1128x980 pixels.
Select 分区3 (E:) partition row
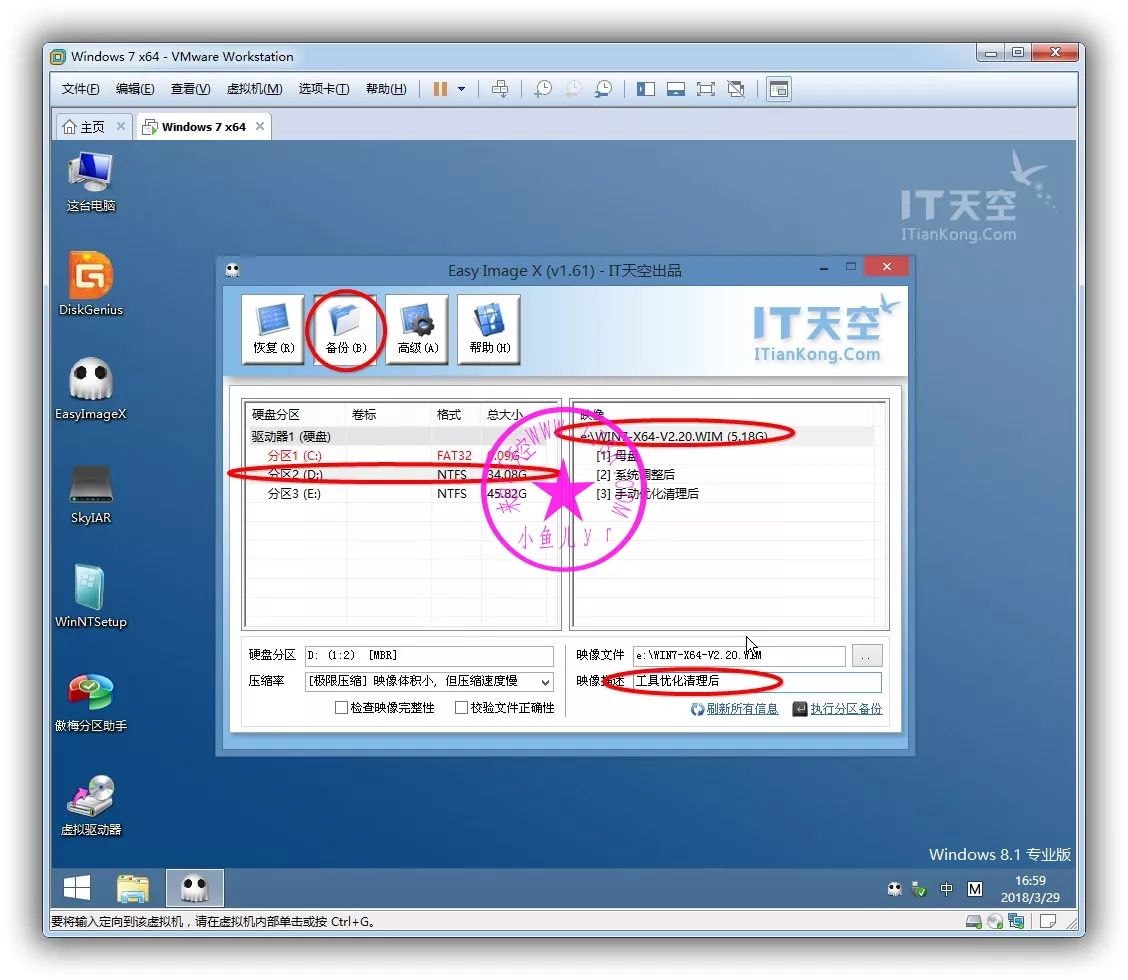click(294, 494)
